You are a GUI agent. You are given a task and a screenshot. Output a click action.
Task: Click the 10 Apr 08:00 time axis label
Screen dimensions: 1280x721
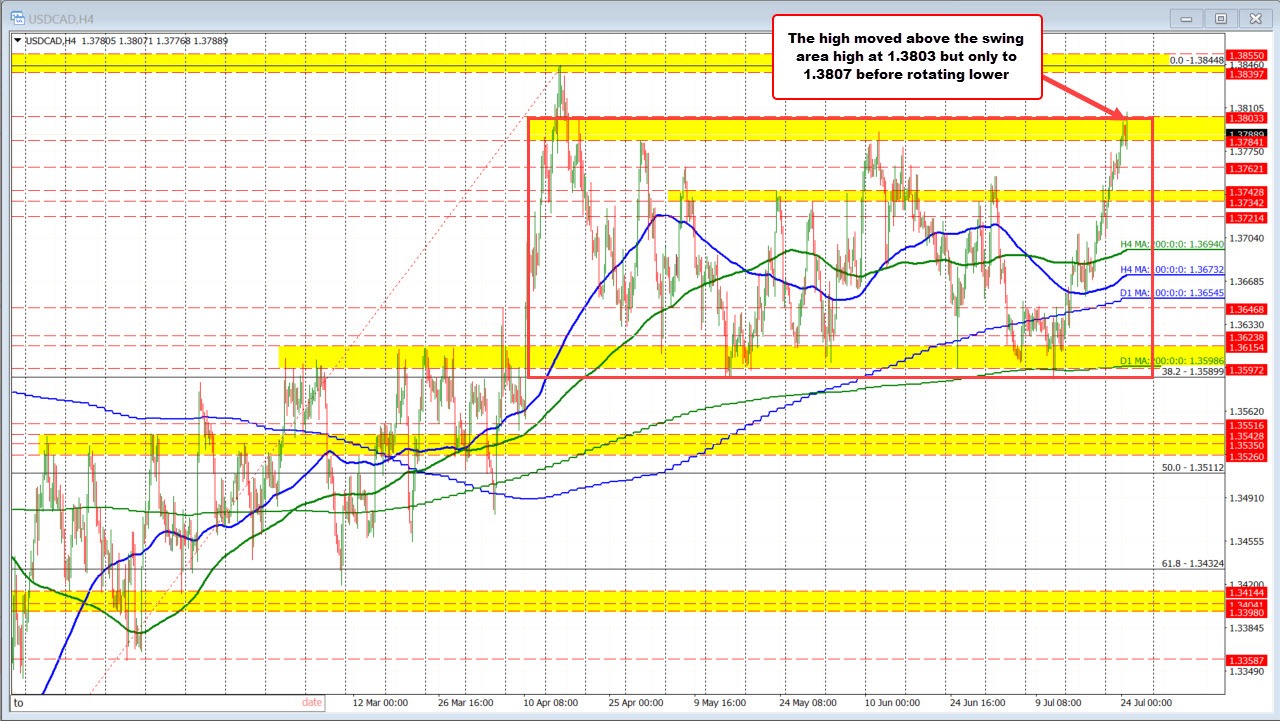point(551,703)
